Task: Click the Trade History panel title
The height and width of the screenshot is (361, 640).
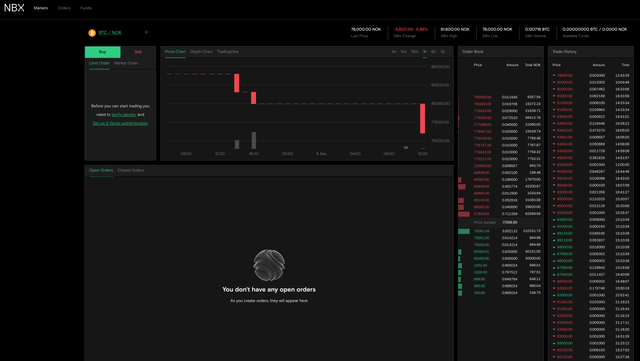Action: coord(564,52)
